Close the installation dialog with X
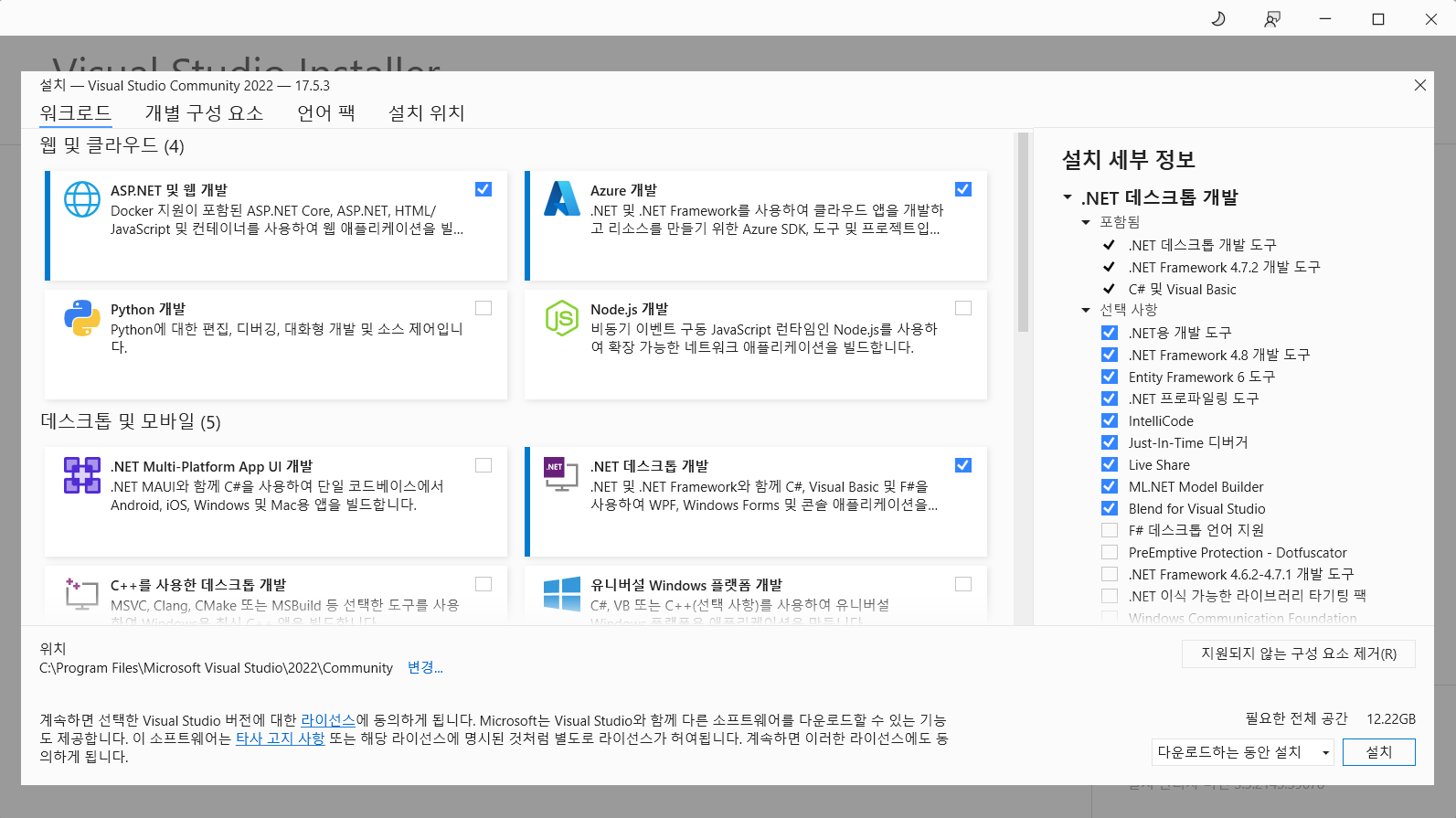The image size is (1456, 818). [x=1419, y=85]
